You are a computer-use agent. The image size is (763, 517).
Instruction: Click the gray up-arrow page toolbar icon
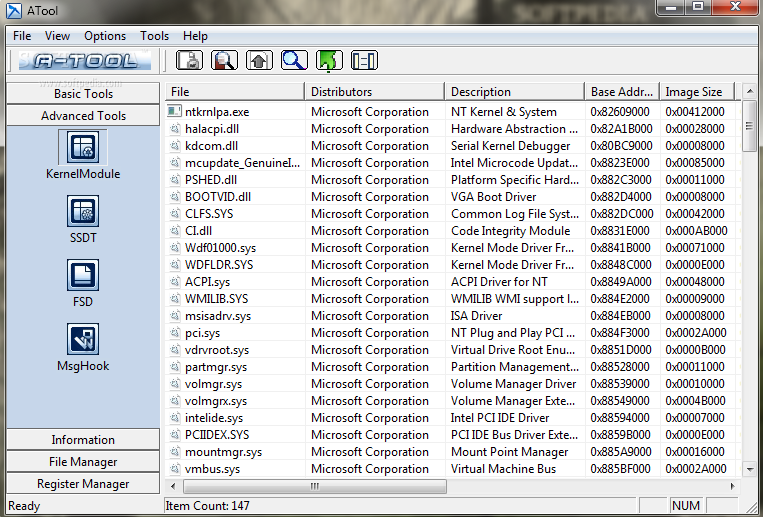tap(259, 61)
